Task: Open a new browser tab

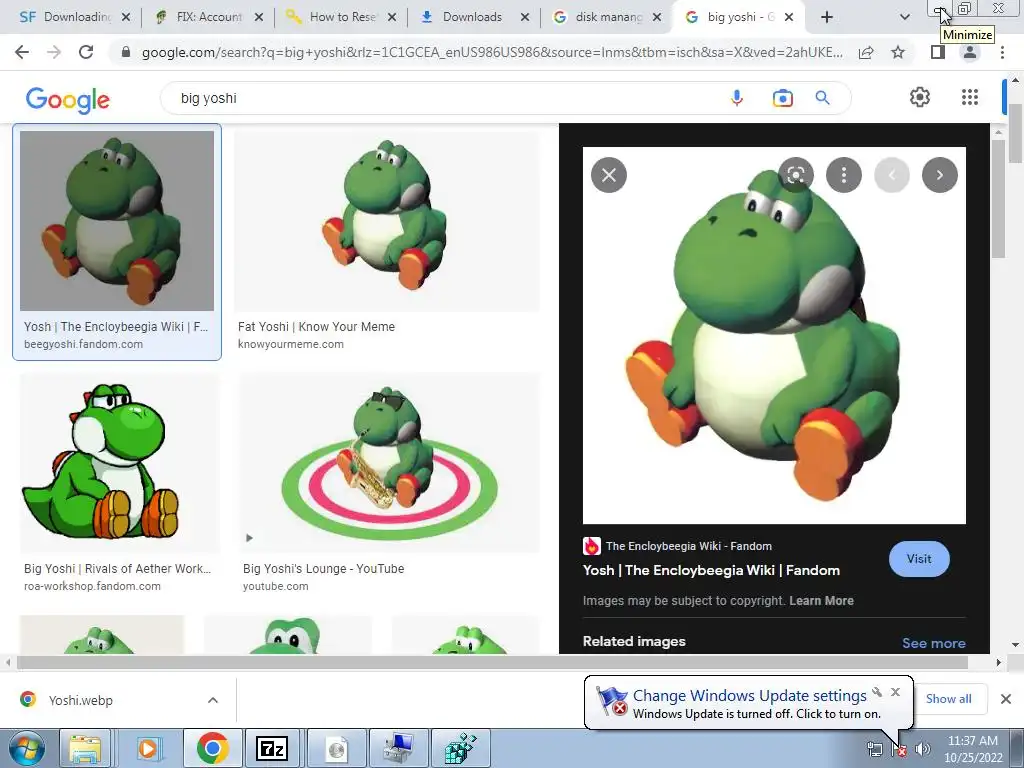Action: 827,17
